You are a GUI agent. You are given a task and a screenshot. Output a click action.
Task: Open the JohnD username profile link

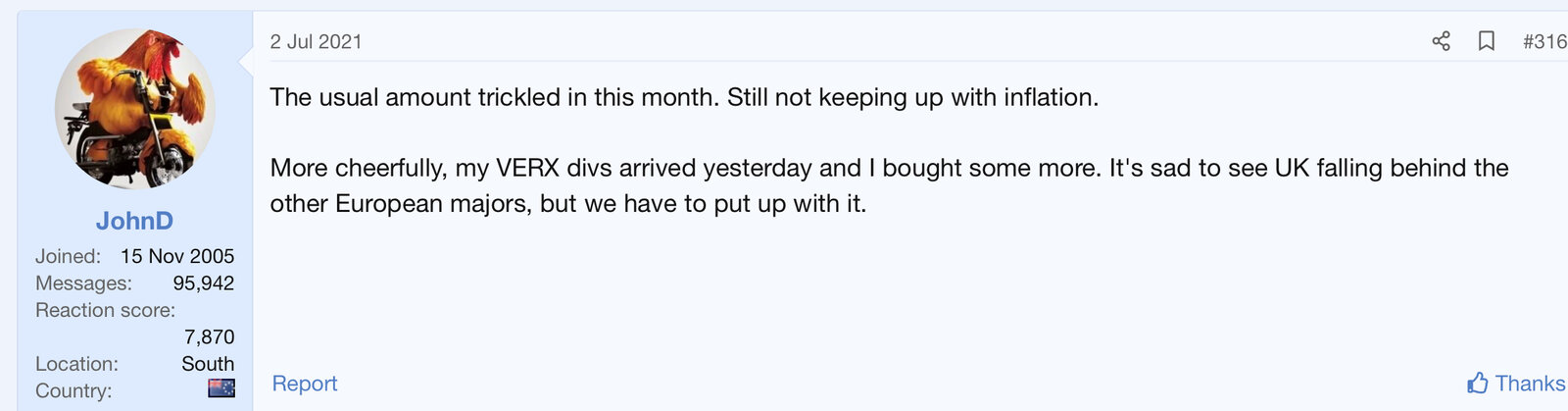pyautogui.click(x=134, y=221)
